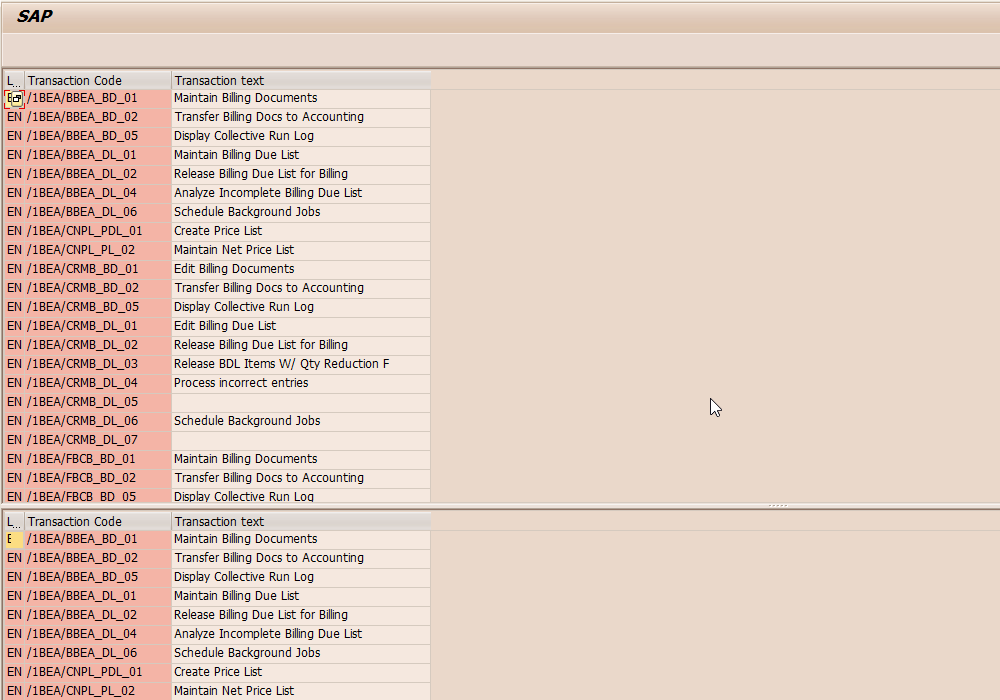Select /1BEA/BBEA_BD_02 code in upper table
Viewport: 1000px width, 700px height.
pos(98,117)
